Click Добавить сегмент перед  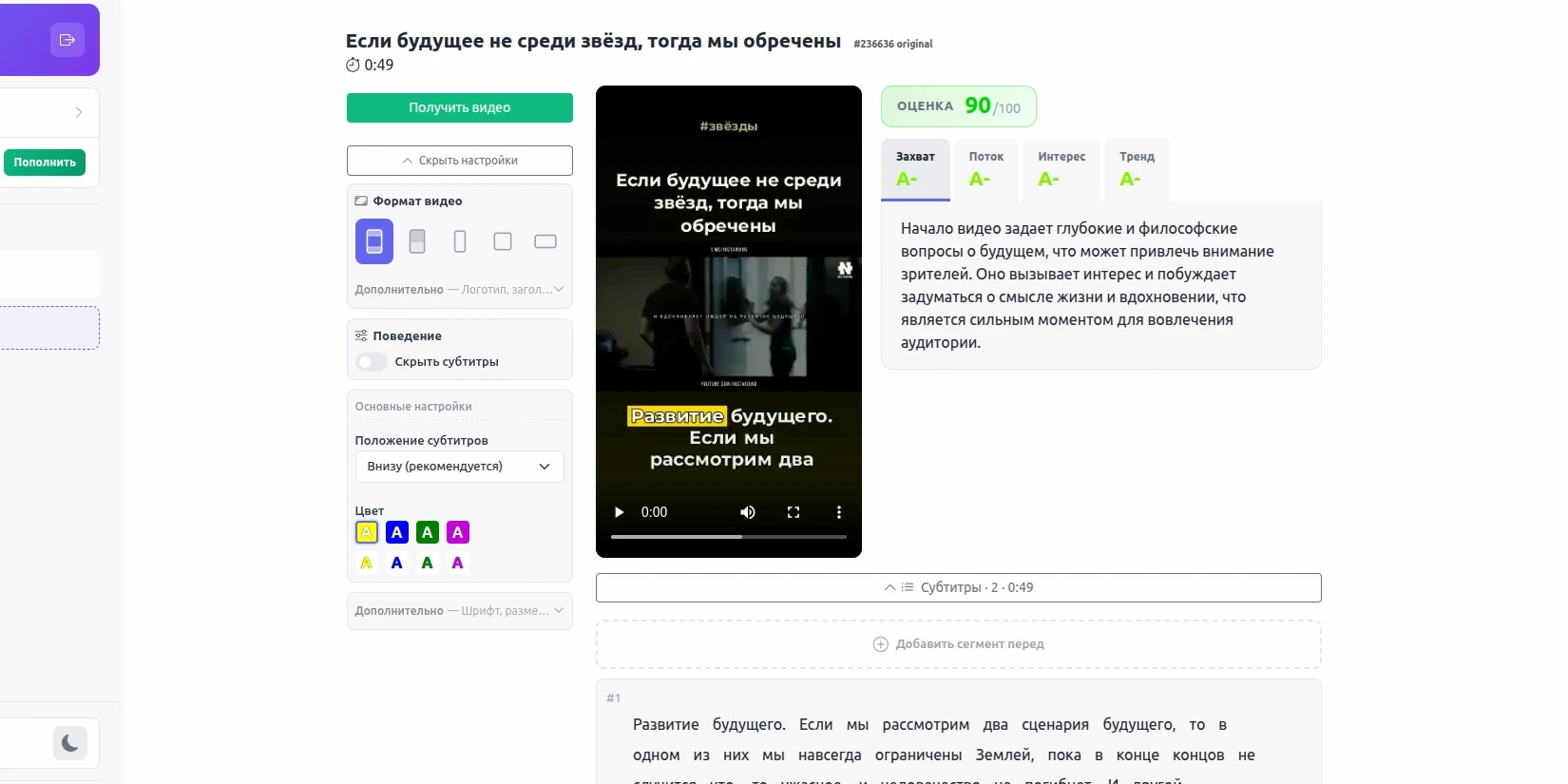point(959,644)
